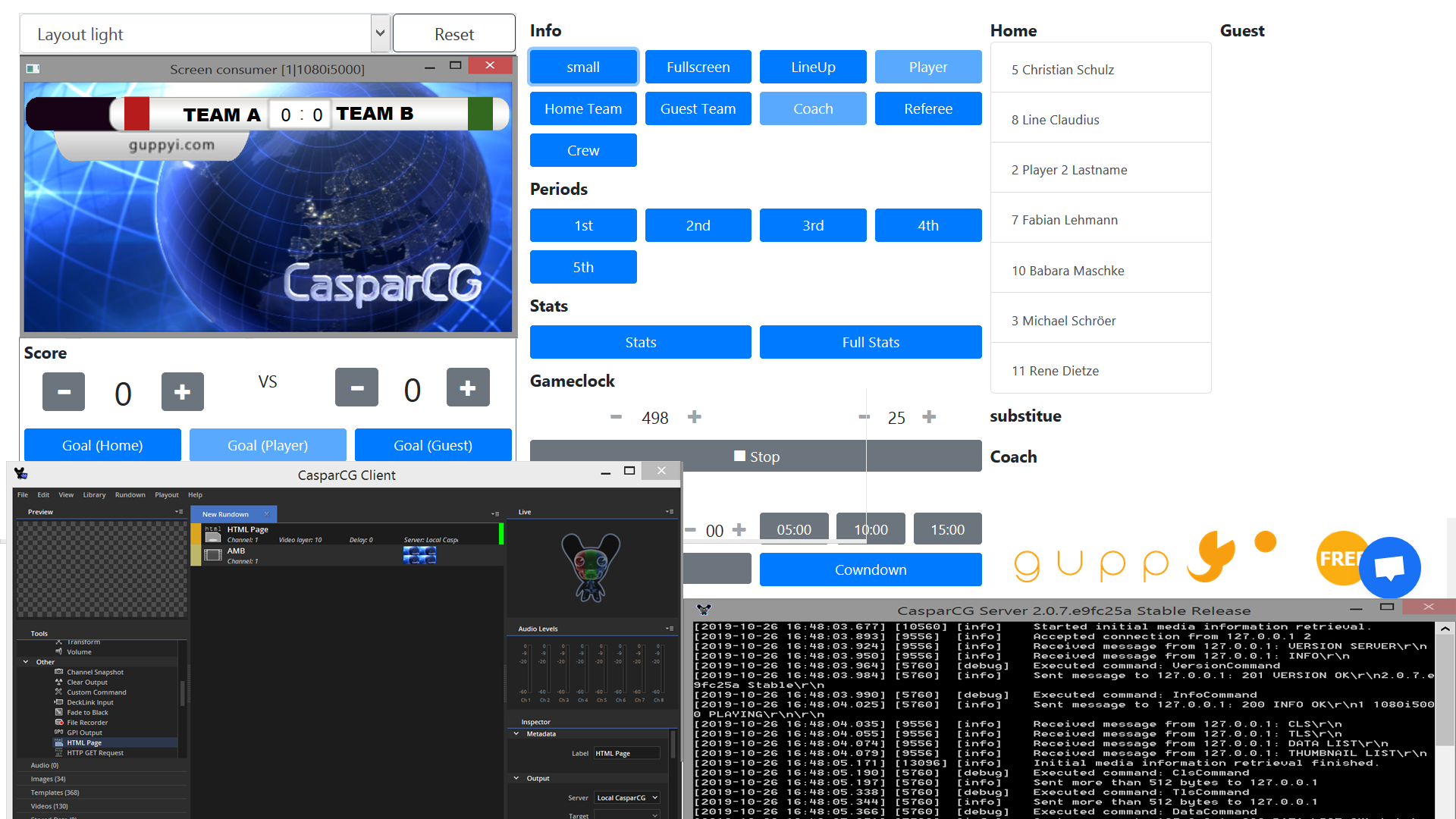Select Fade to Black tool icon
1456x819 pixels.
(x=59, y=712)
